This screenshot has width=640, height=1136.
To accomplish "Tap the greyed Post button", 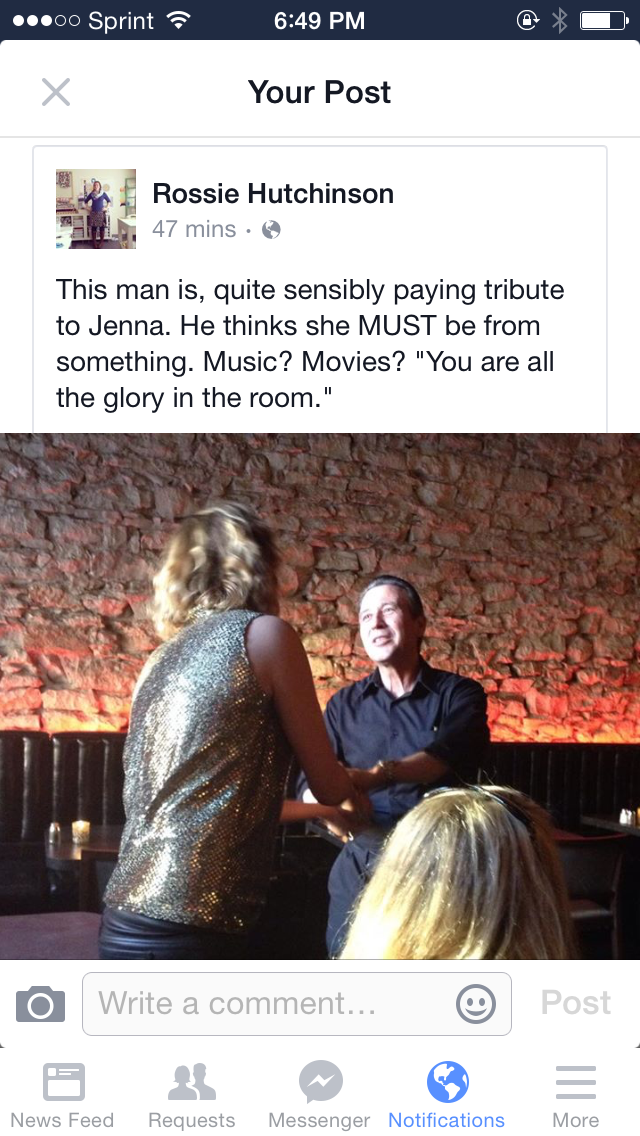I will click(x=575, y=1003).
